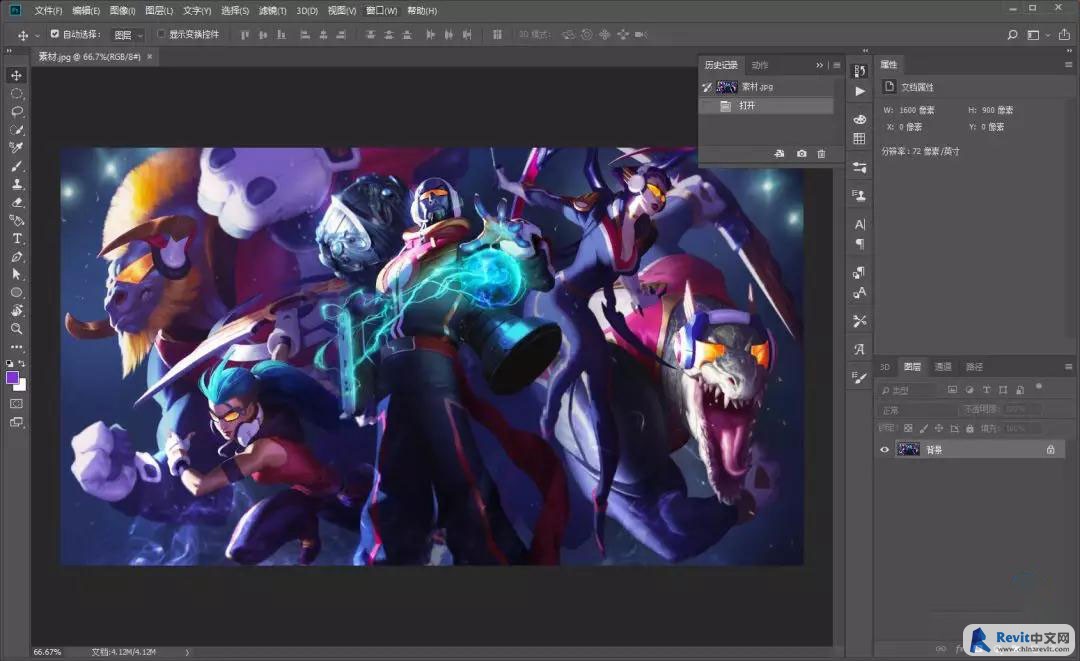Select the Move tool in the toolbox

[x=17, y=75]
